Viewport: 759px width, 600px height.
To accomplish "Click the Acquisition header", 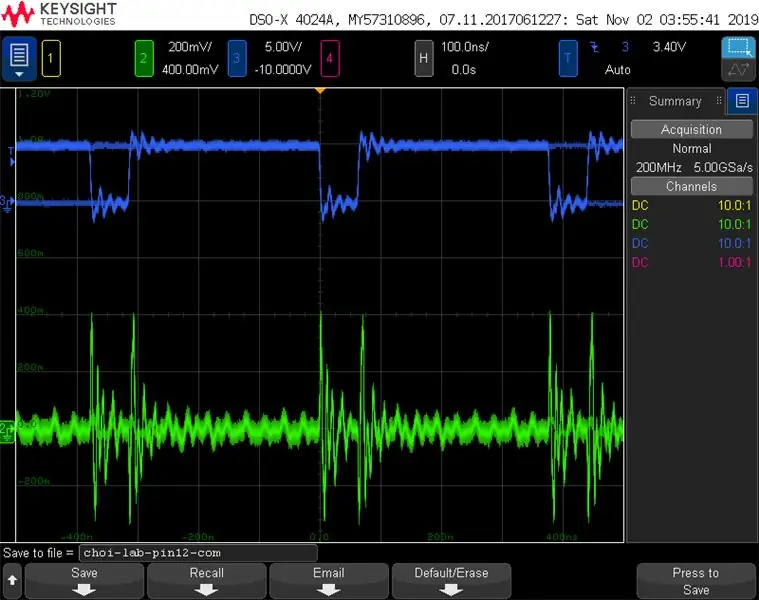I will (692, 130).
